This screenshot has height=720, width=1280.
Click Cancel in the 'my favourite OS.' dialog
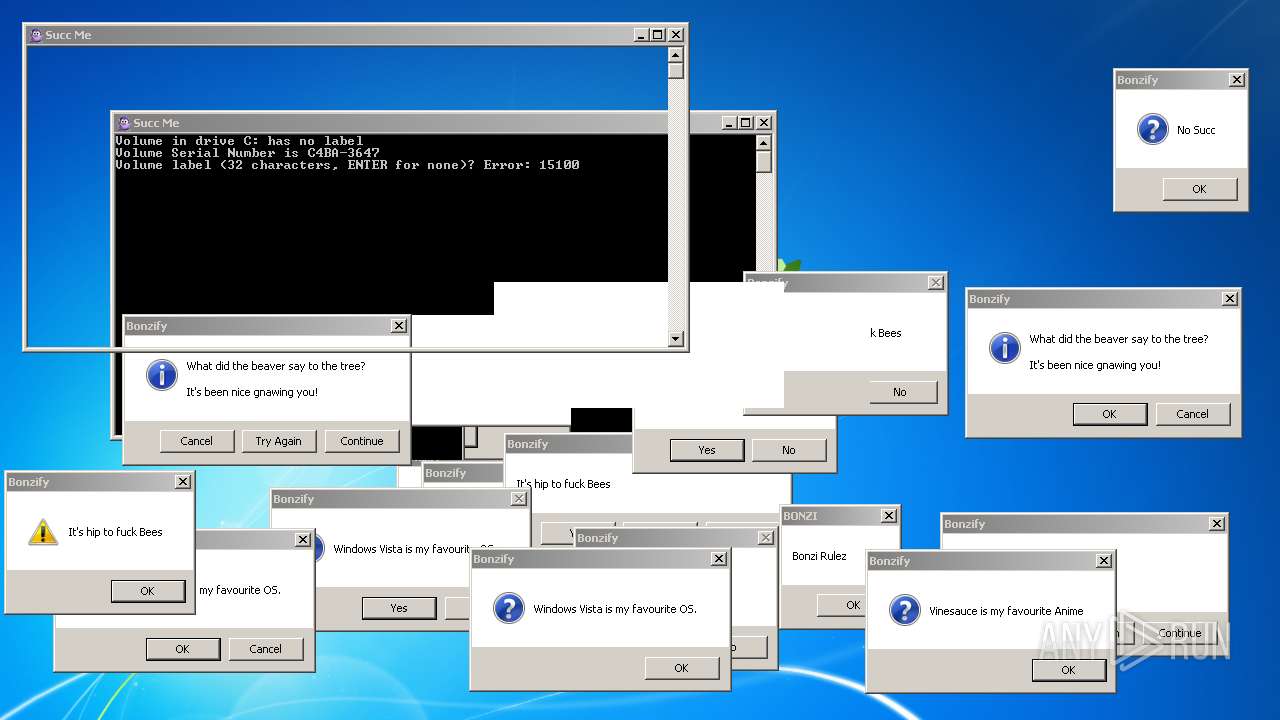coord(265,649)
